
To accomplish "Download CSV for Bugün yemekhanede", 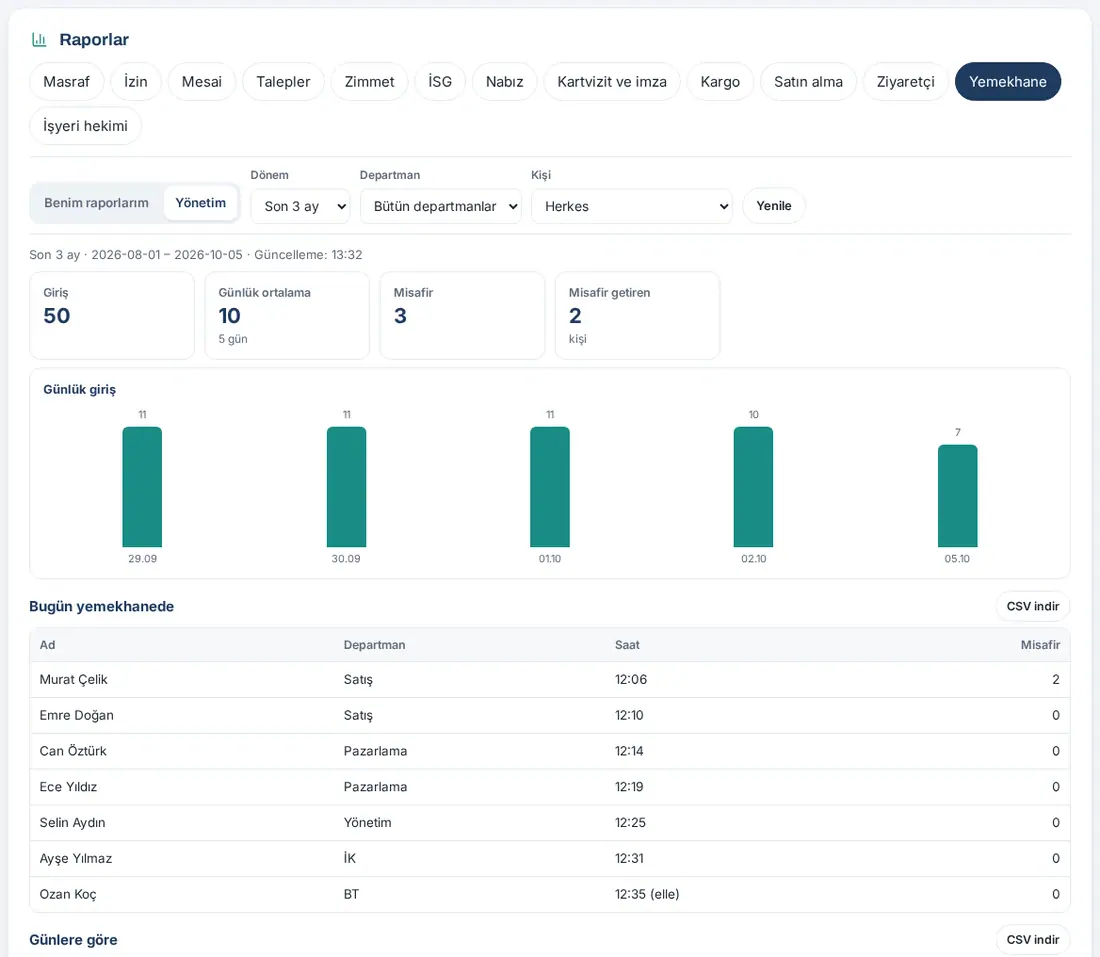I will (x=1033, y=606).
